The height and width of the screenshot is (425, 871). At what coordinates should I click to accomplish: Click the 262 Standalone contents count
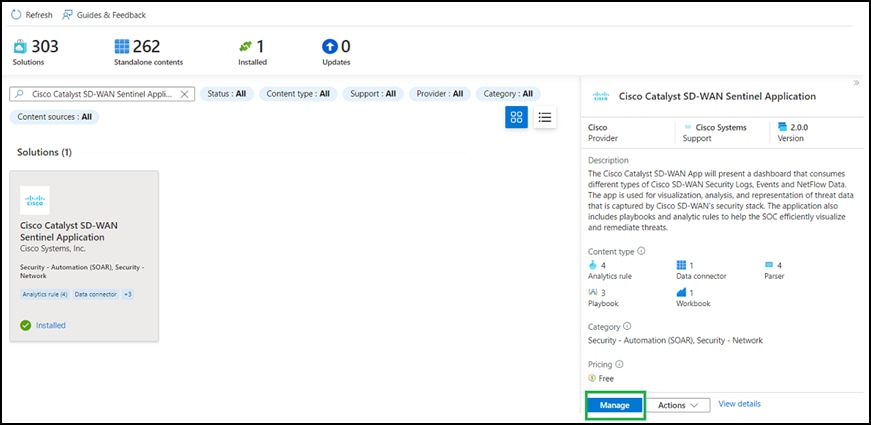pyautogui.click(x=146, y=46)
